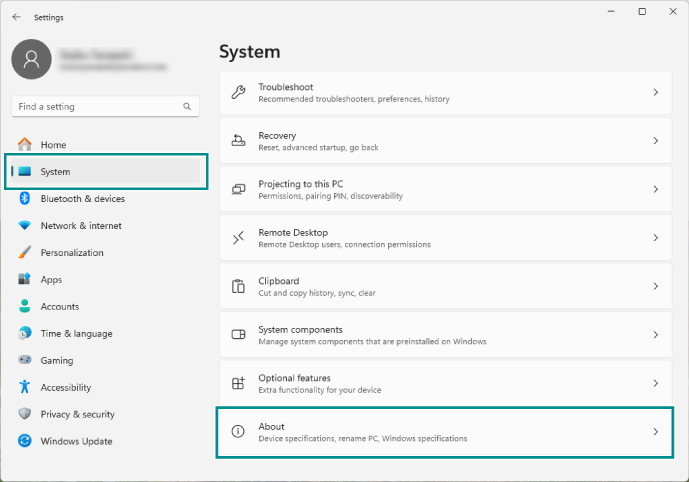Click the About info circle icon
689x482 pixels.
238,432
